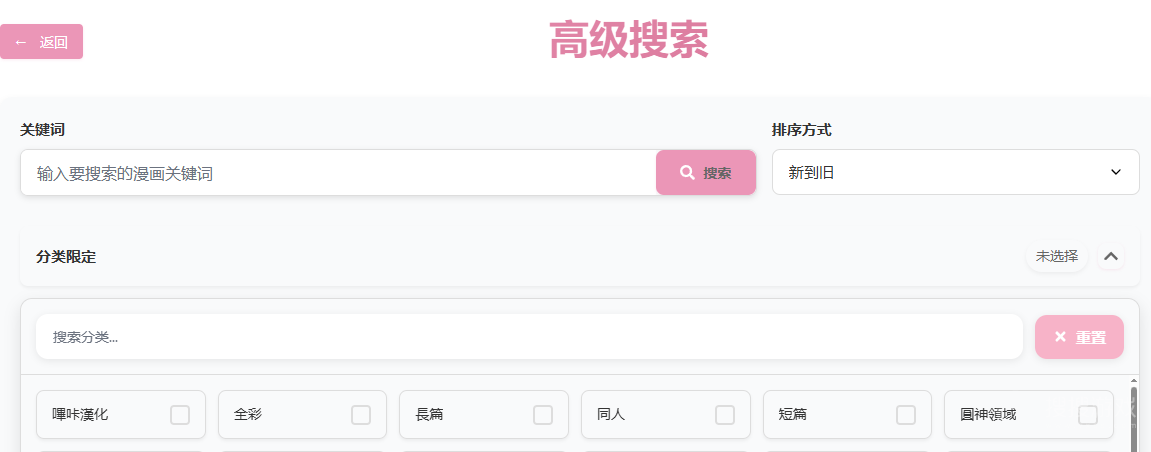Enable the 全彩 category checkbox
This screenshot has height=452, width=1151.
[361, 415]
